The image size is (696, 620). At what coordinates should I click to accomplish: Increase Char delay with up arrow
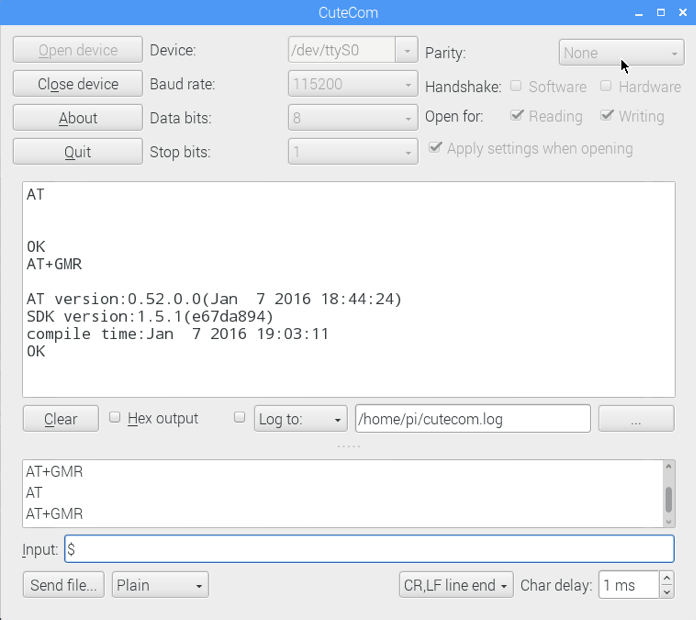point(666,578)
